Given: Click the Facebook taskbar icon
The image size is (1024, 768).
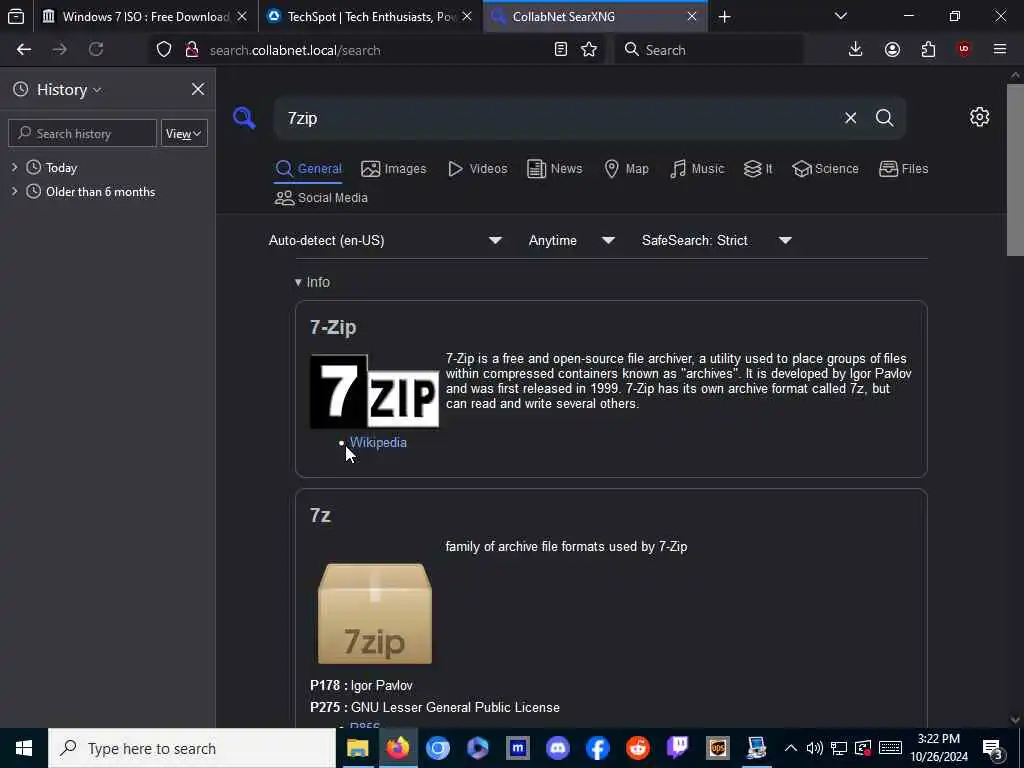Looking at the screenshot, I should (598, 748).
